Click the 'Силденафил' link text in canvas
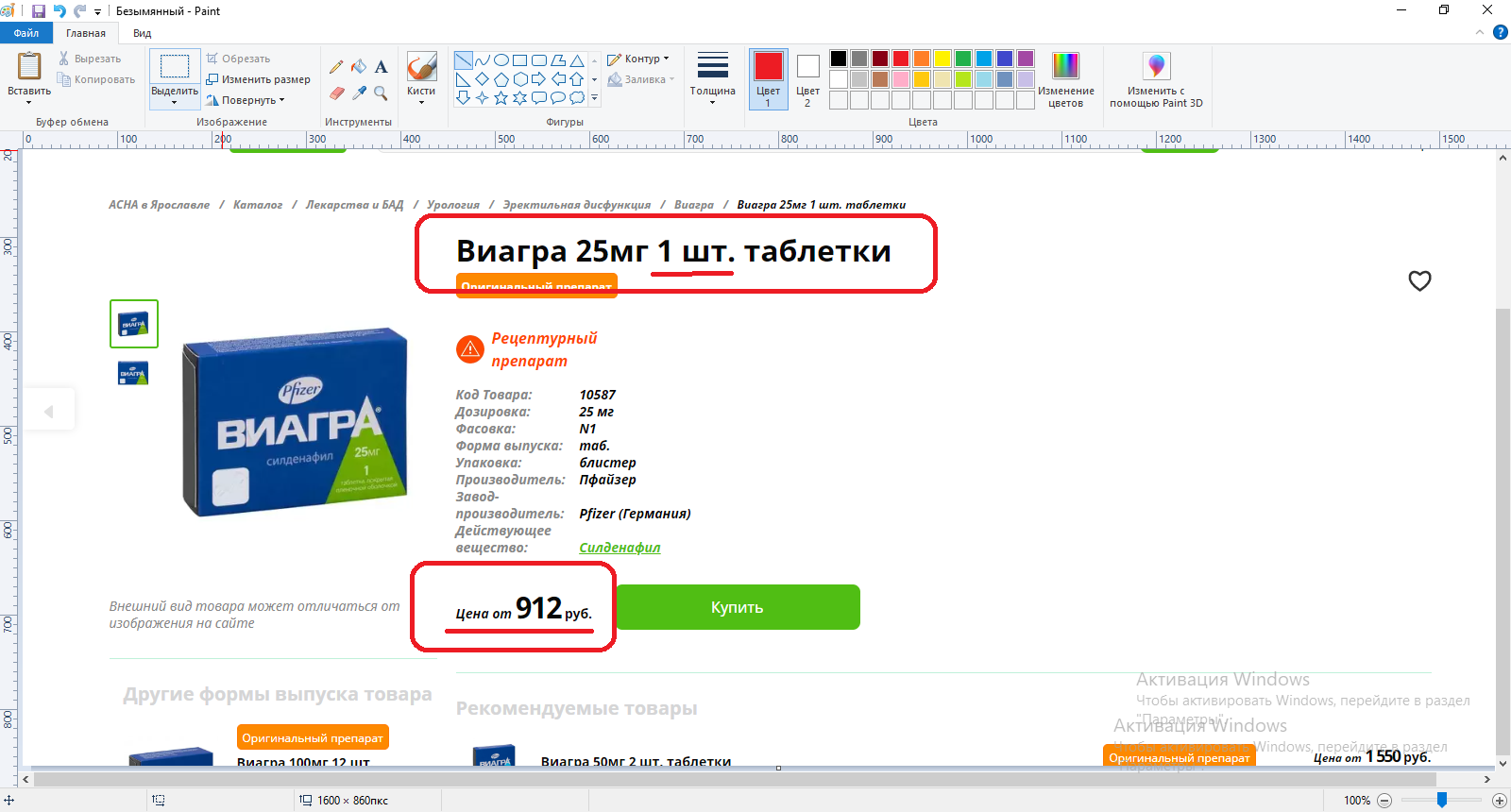Viewport: 1511px width, 812px height. 620,548
